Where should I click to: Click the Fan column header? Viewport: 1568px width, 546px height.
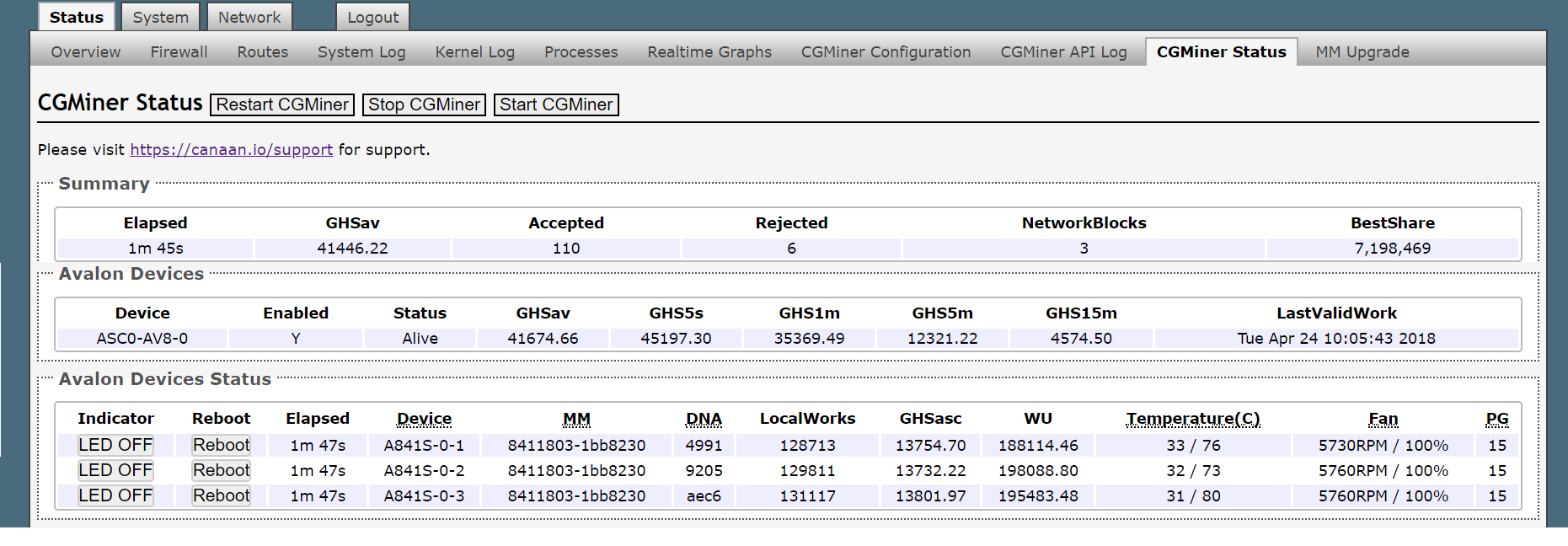(x=1383, y=419)
